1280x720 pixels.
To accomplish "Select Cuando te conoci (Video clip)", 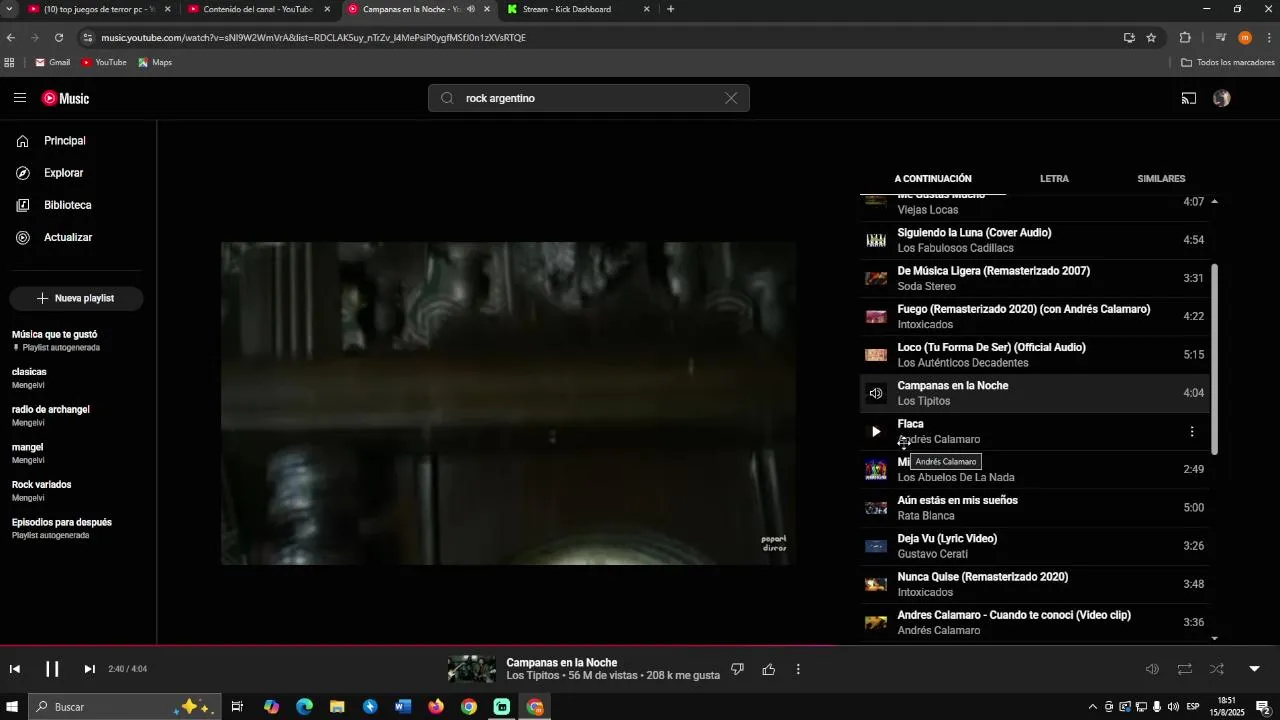I will click(1035, 623).
